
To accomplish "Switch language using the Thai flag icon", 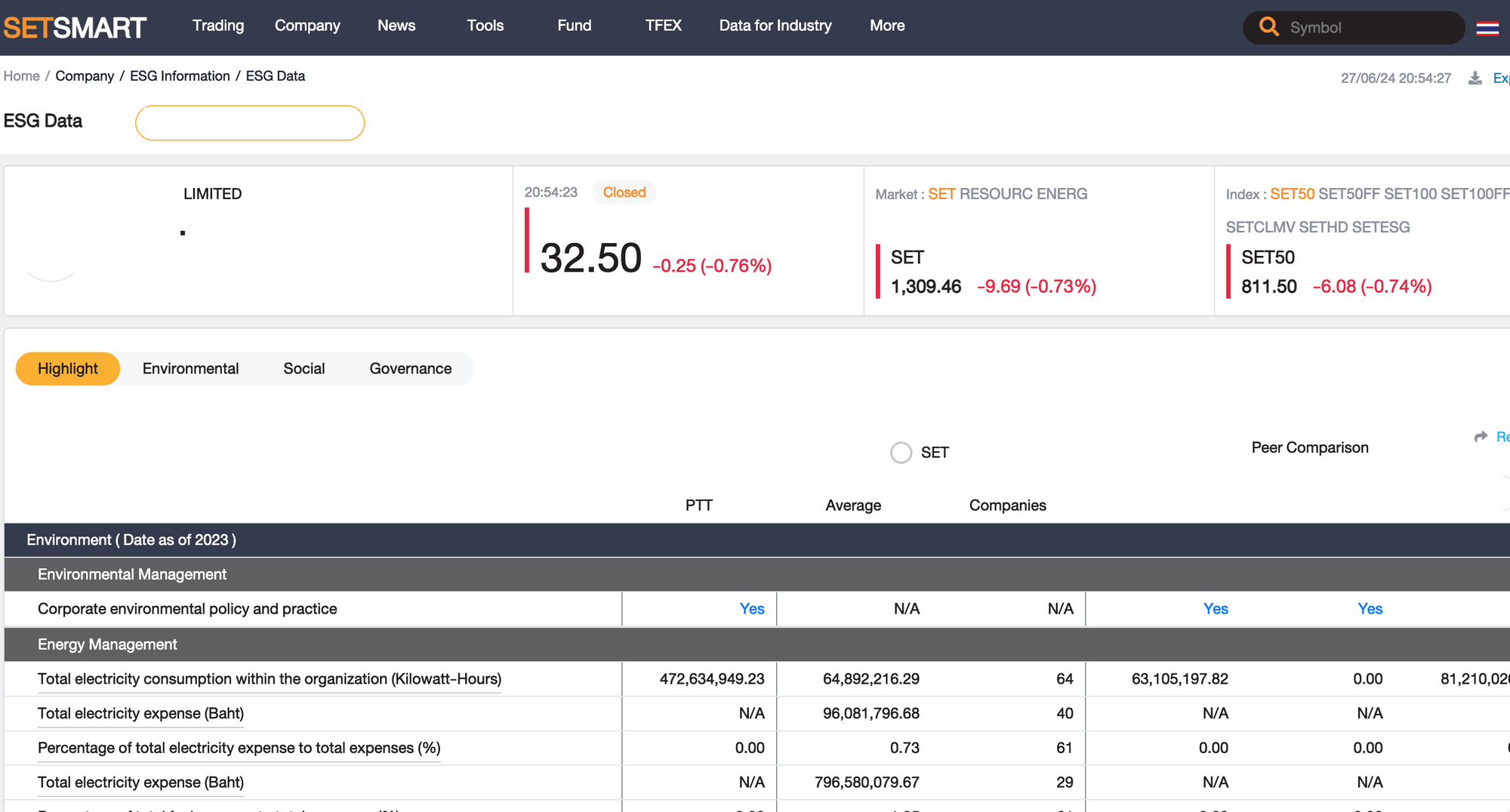I will tap(1487, 29).
